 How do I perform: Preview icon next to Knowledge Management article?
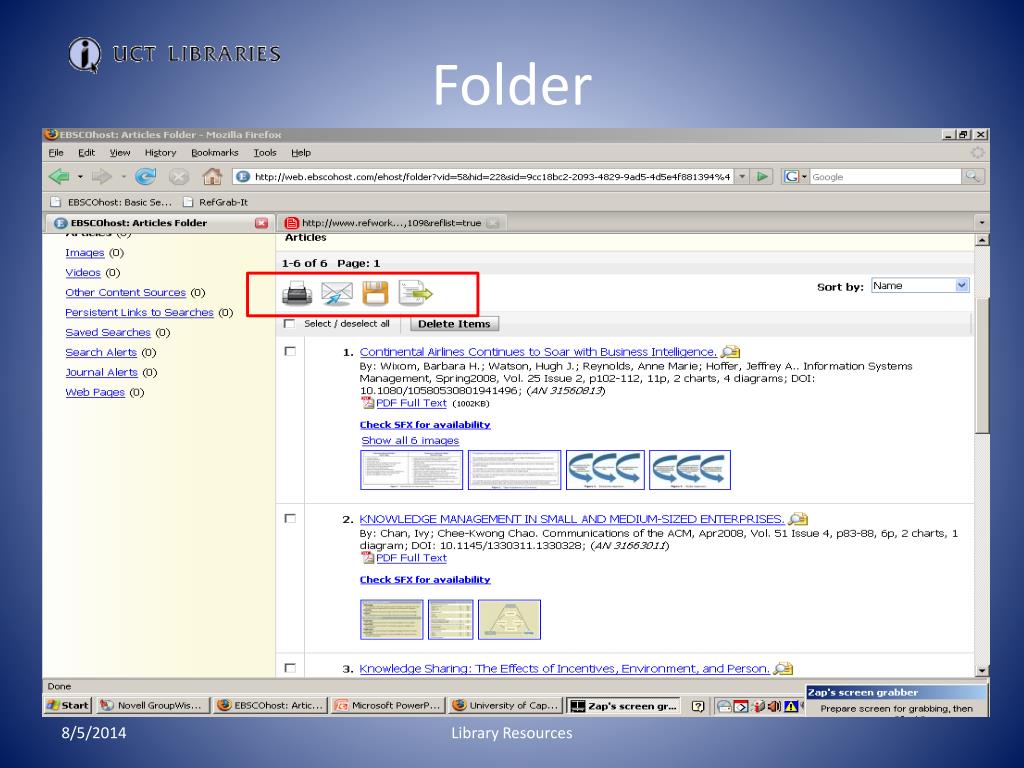(798, 519)
